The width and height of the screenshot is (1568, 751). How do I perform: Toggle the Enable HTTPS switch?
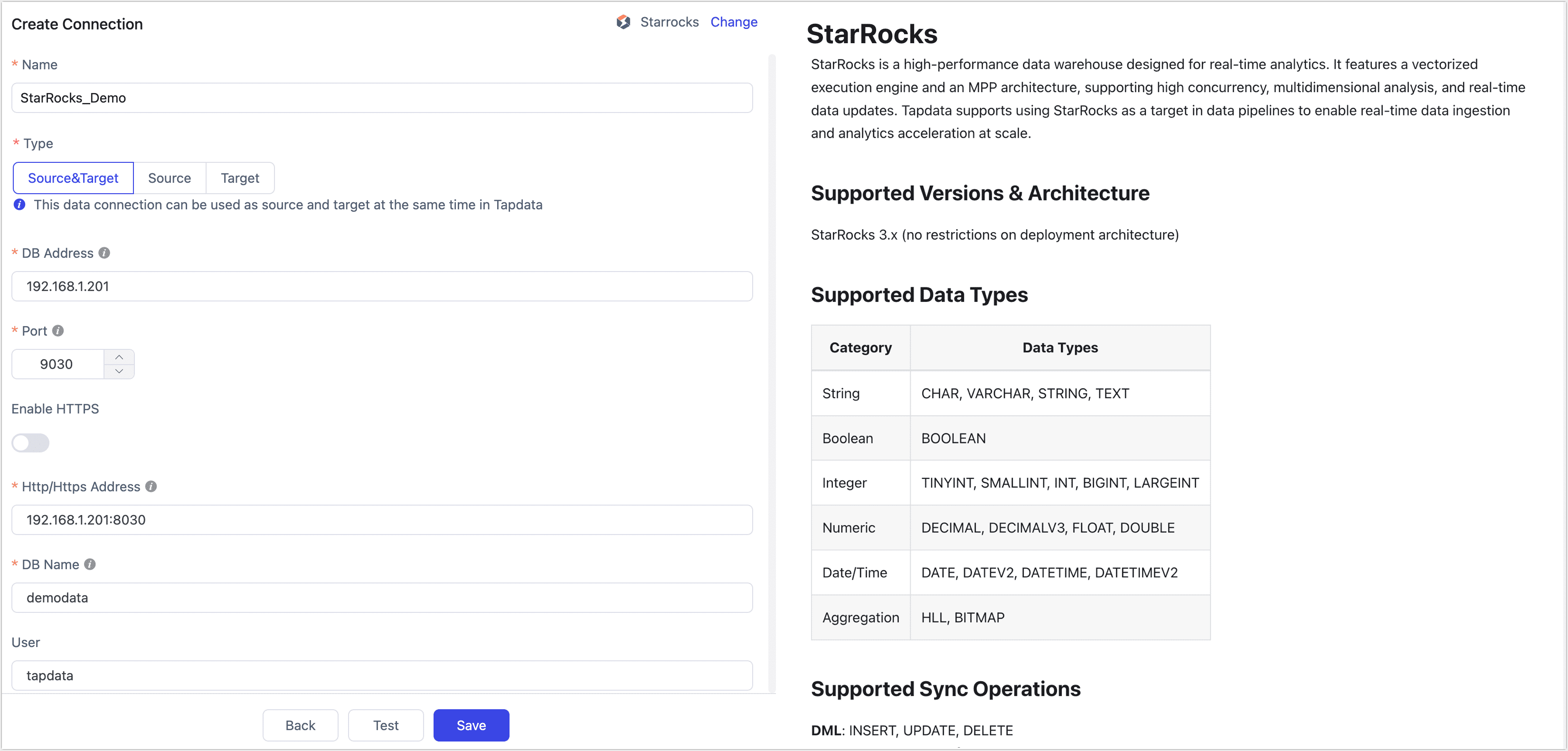tap(30, 442)
